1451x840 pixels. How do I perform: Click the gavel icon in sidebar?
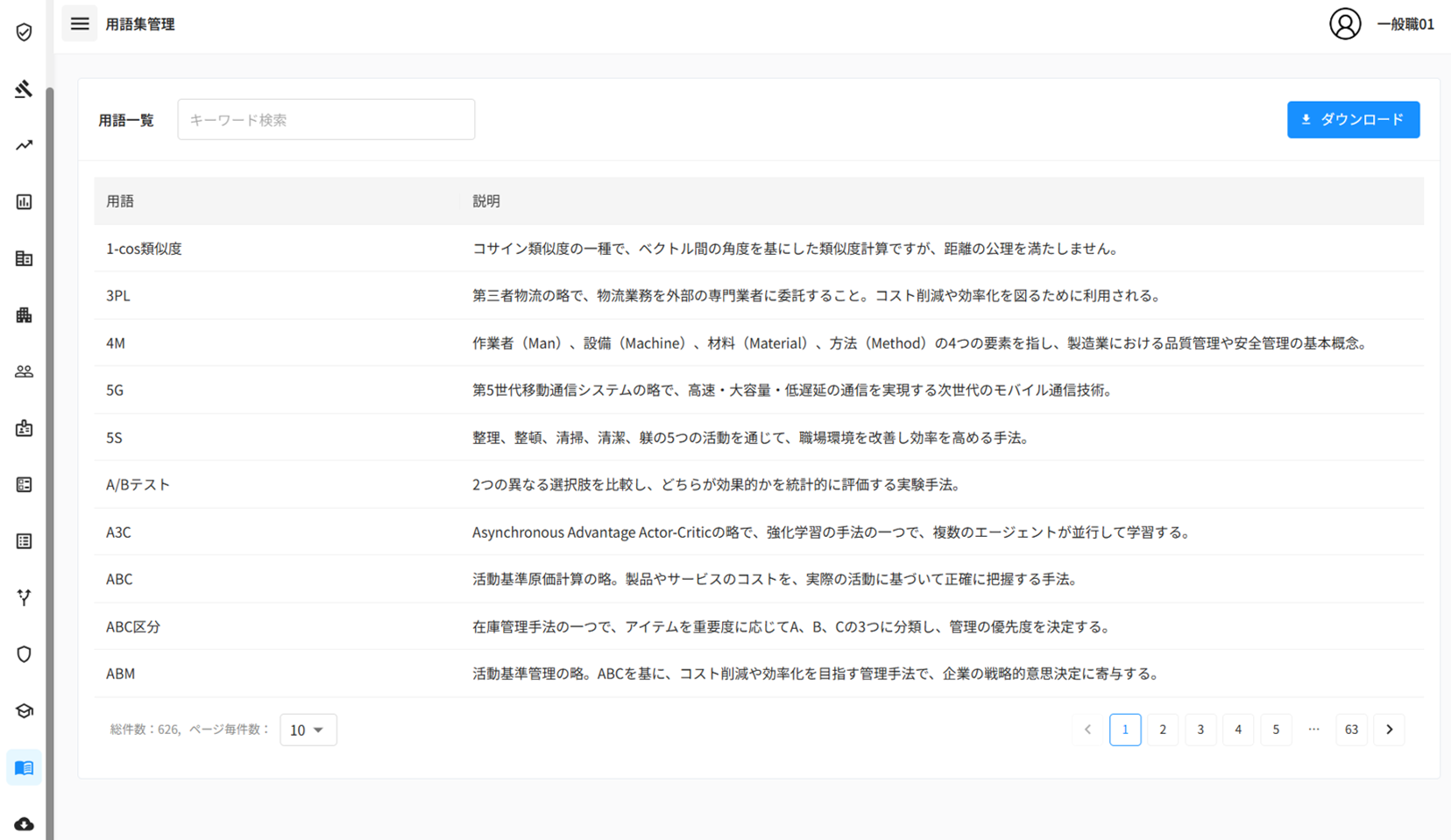tap(24, 88)
